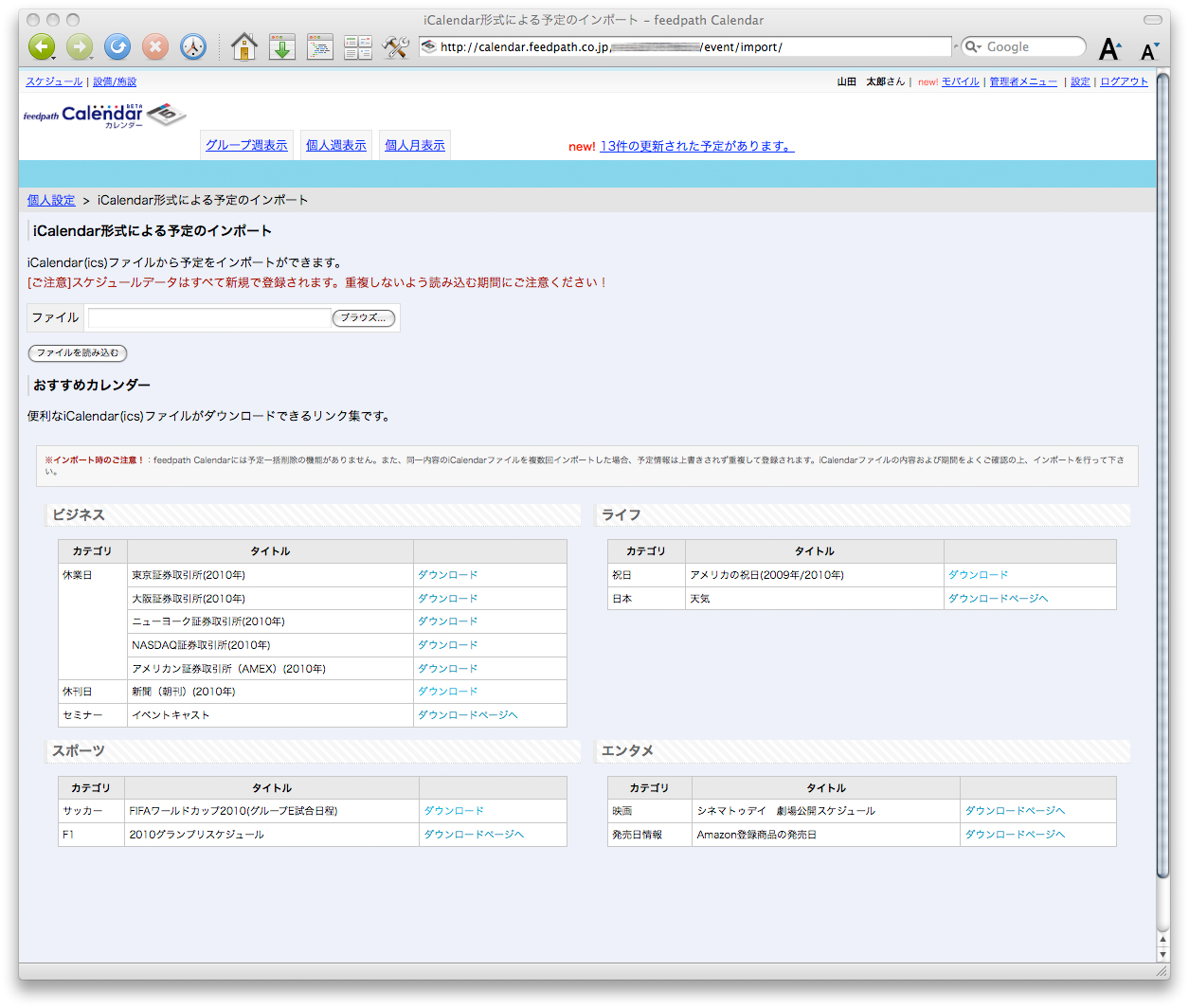Click the ブラウズ... file browse button

click(x=363, y=318)
